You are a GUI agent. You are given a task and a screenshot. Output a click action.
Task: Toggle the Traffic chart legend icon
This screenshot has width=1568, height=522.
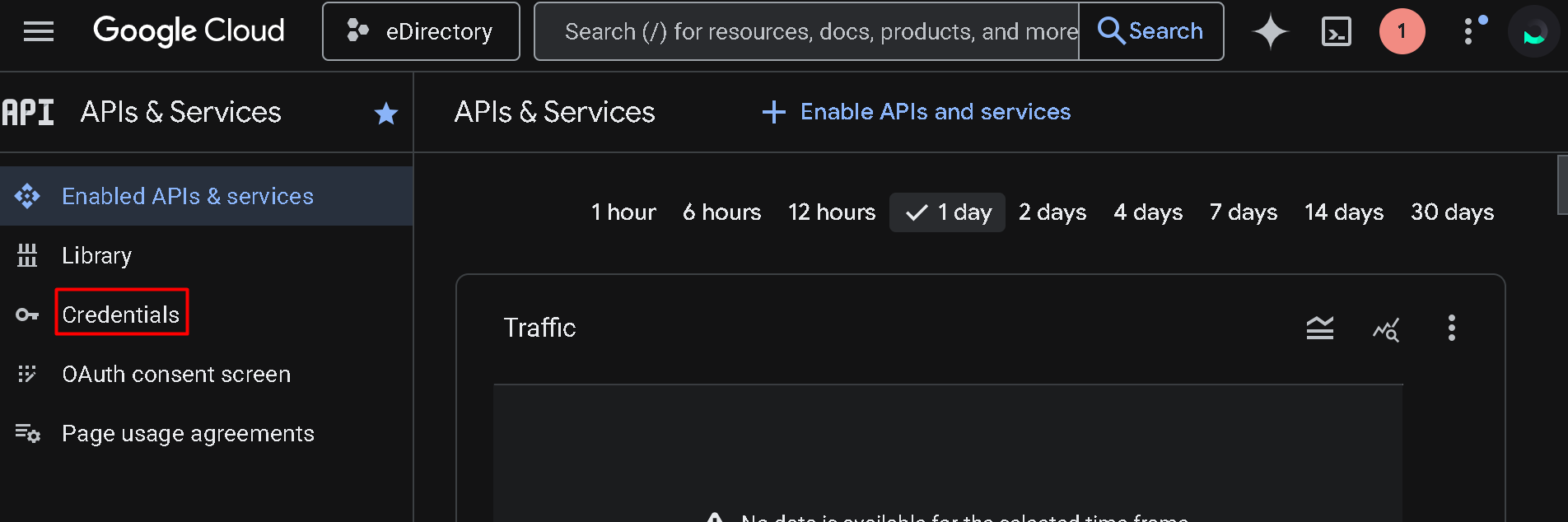coord(1320,328)
